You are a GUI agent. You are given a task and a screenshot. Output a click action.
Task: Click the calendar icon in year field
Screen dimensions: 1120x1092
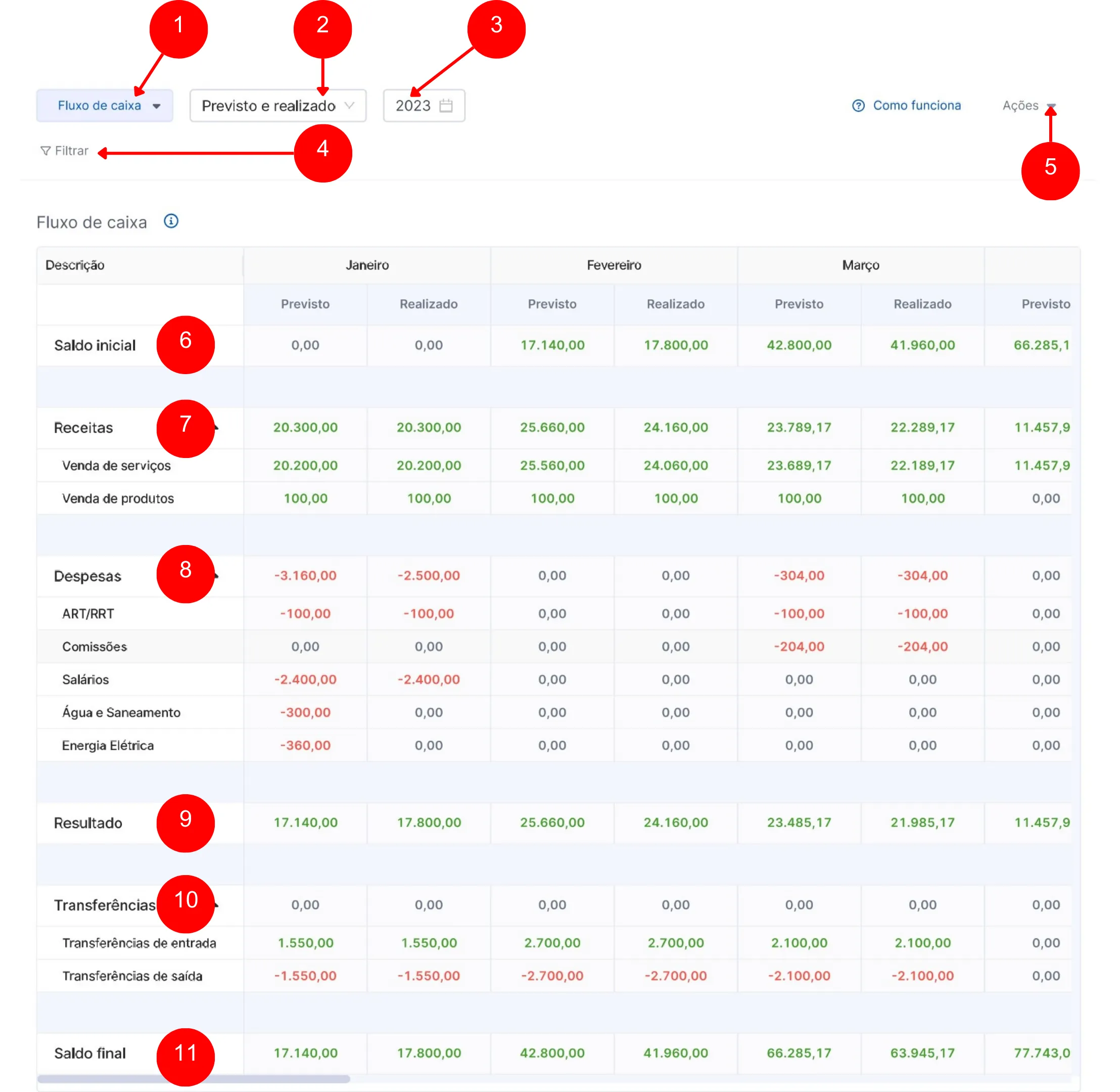click(x=446, y=106)
